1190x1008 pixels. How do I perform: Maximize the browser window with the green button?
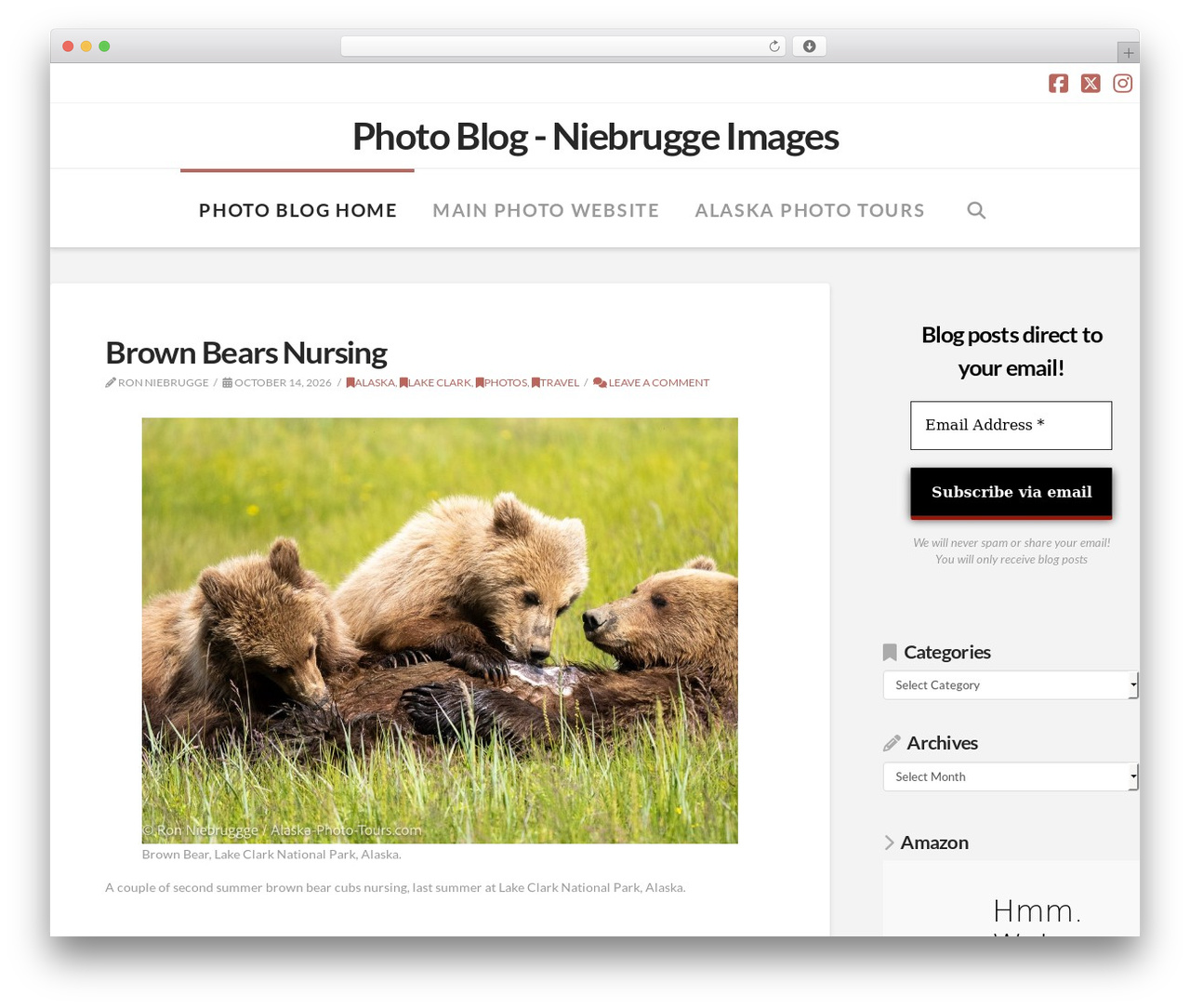pyautogui.click(x=104, y=46)
